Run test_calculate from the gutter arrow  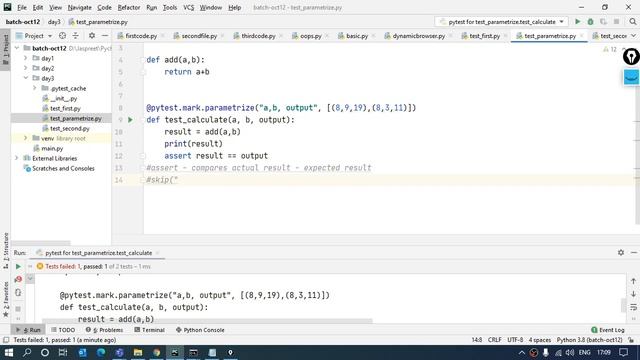(130, 120)
